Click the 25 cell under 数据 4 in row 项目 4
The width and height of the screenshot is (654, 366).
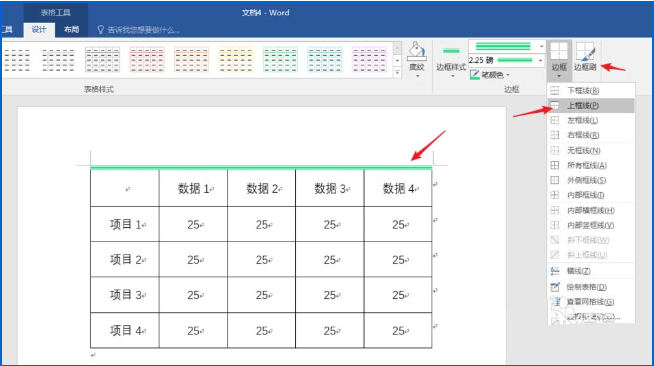tap(398, 331)
